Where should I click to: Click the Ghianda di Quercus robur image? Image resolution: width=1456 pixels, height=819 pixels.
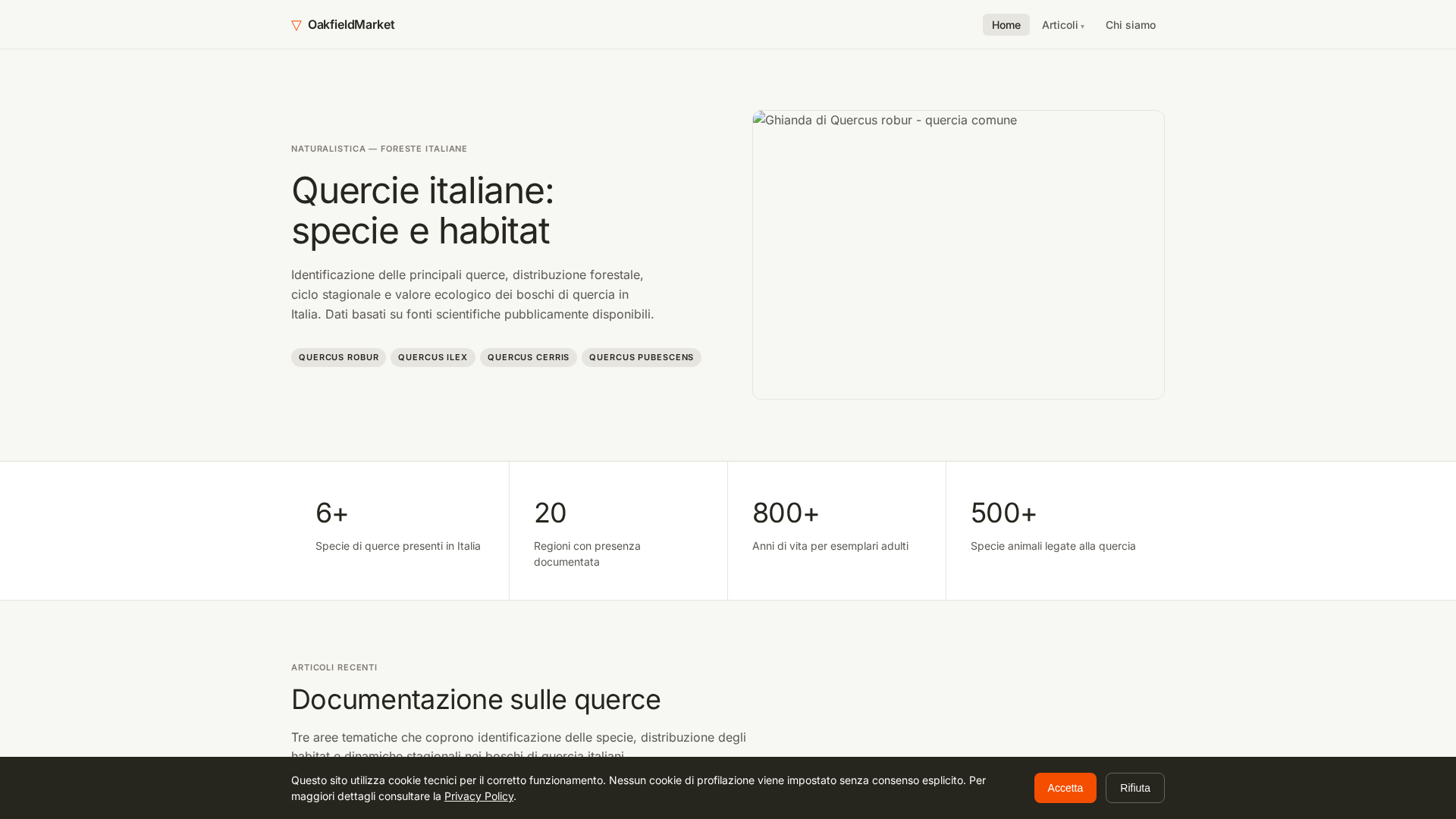point(958,255)
